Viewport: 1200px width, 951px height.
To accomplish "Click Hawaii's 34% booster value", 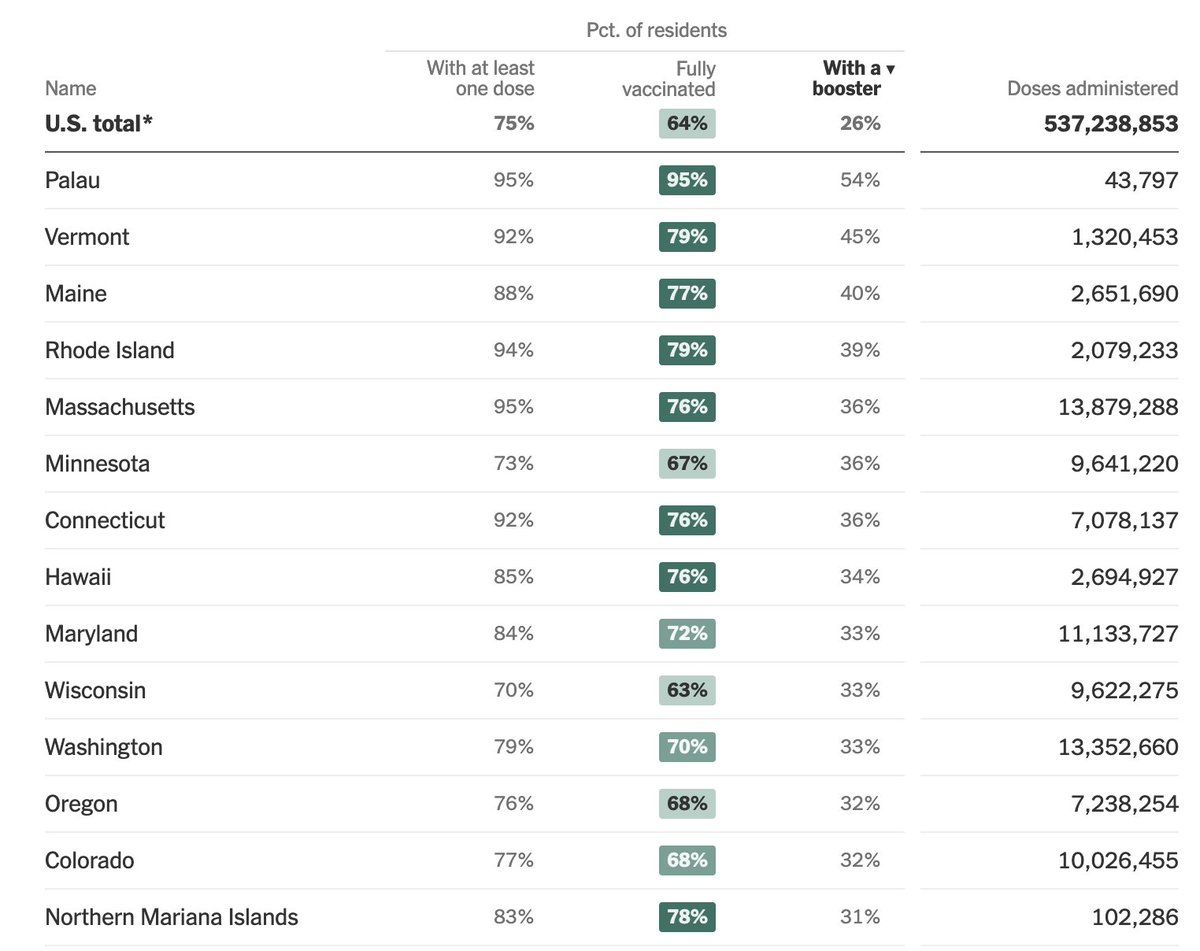I will 860,577.
